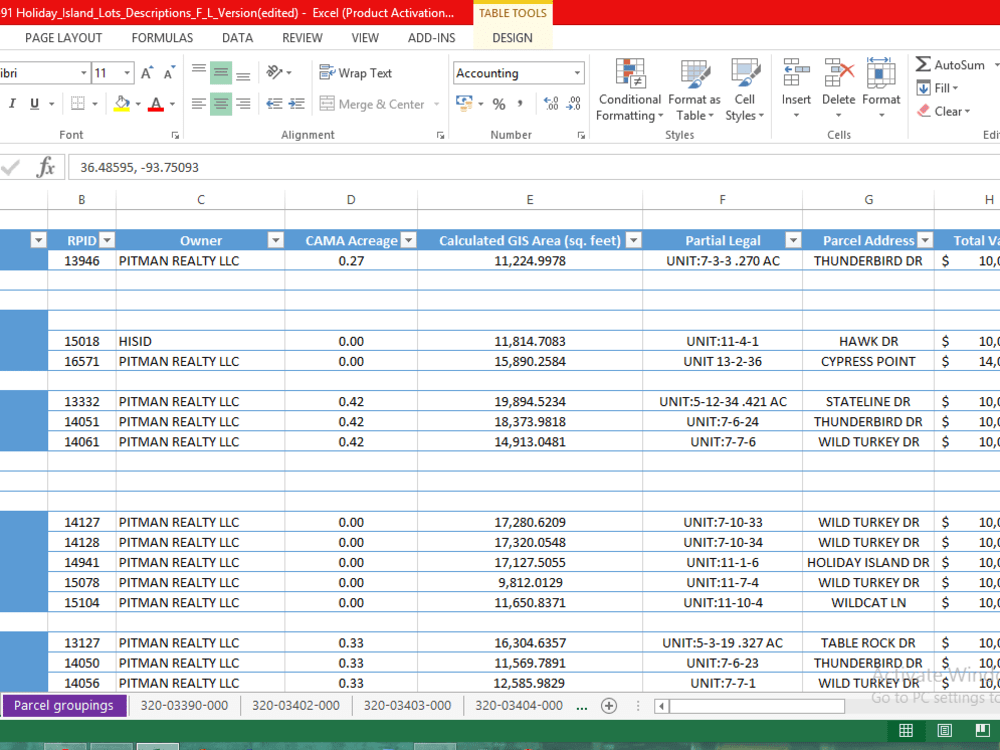Align text to the left
1000x750 pixels.
tap(199, 103)
